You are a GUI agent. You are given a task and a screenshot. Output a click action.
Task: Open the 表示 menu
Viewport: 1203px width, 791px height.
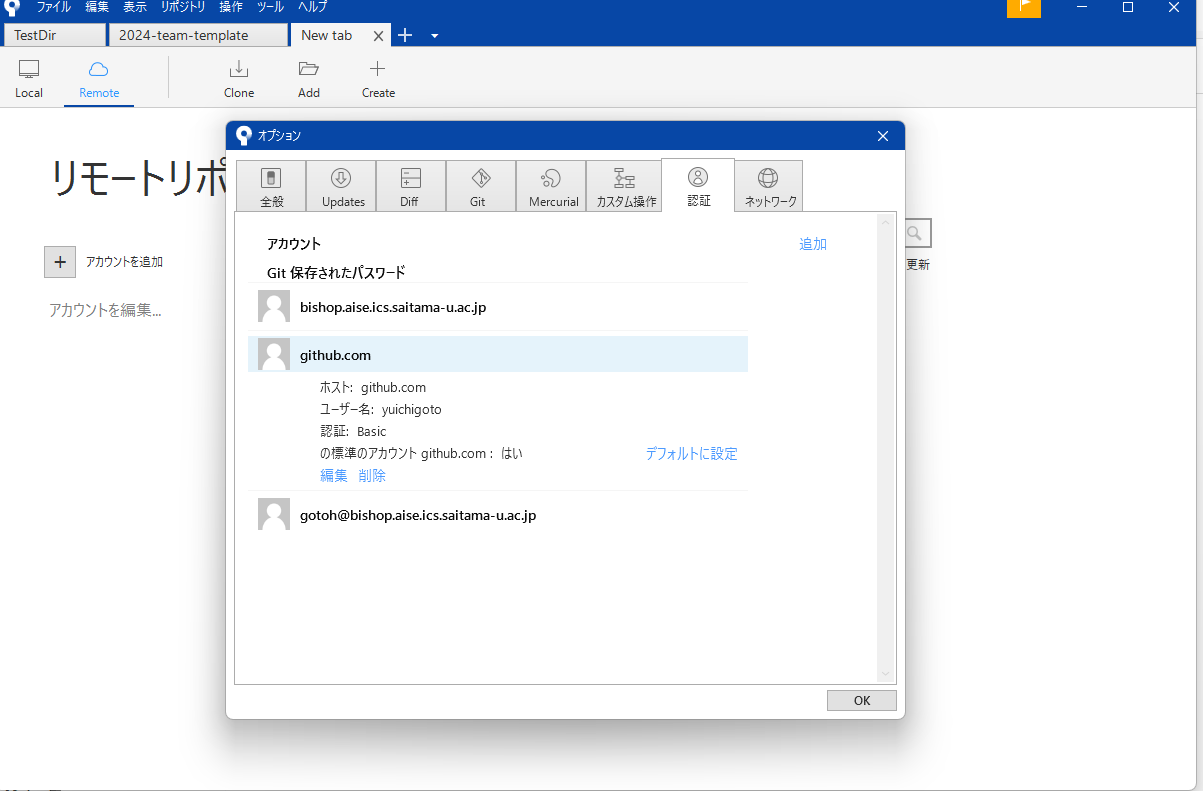click(x=135, y=7)
